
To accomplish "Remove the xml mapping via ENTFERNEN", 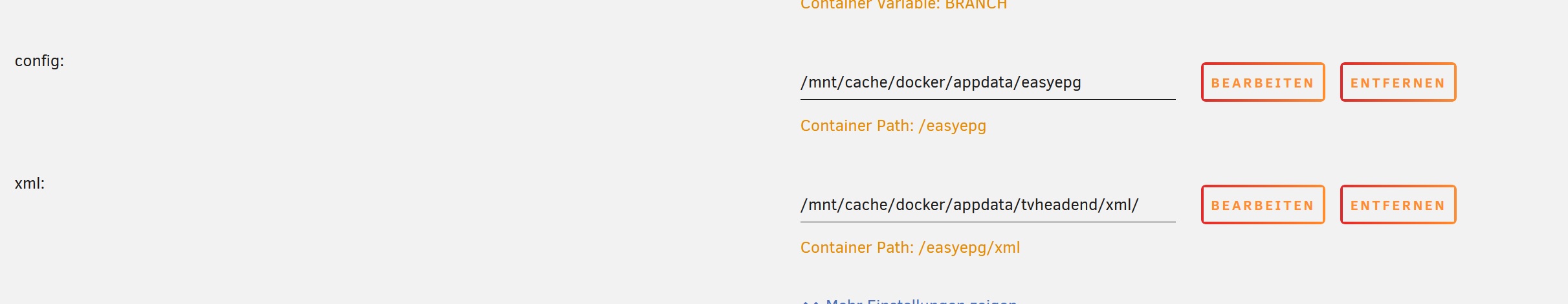I will [x=1398, y=205].
